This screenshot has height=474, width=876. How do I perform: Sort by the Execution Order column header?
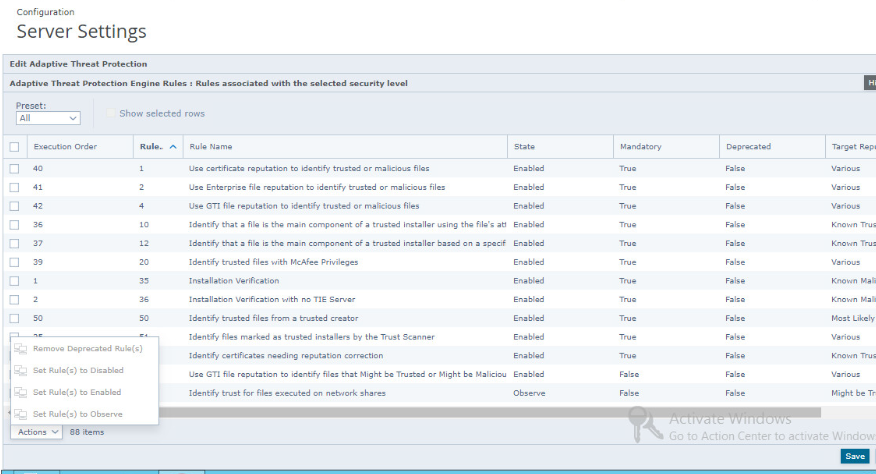pyautogui.click(x=66, y=147)
